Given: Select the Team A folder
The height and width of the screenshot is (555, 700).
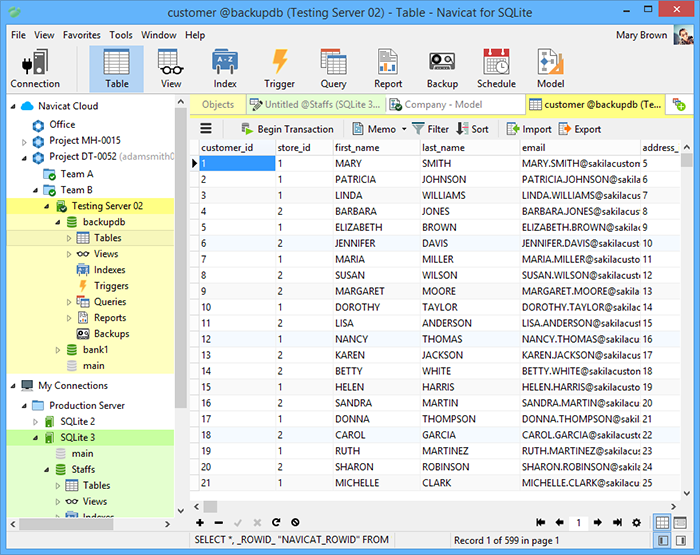Looking at the screenshot, I should pyautogui.click(x=77, y=174).
